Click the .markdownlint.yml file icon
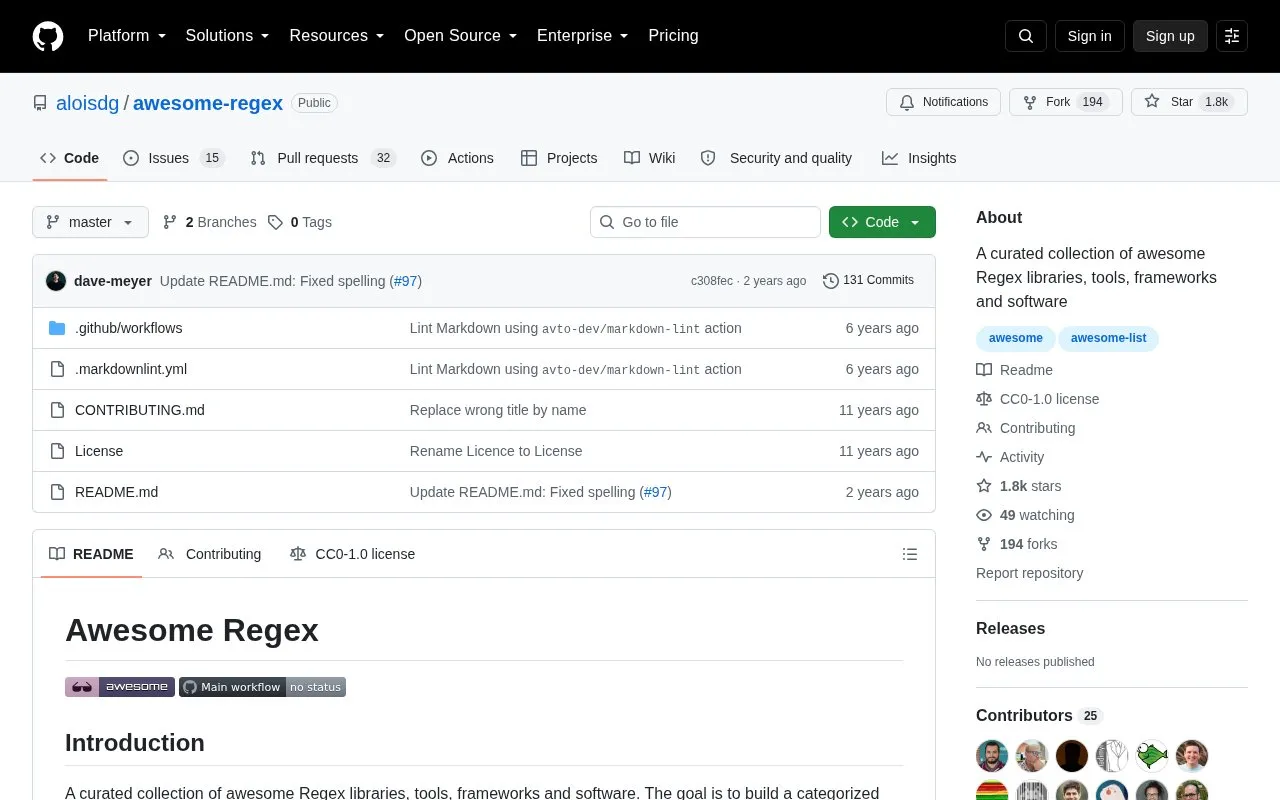The image size is (1280, 800). pos(57,369)
